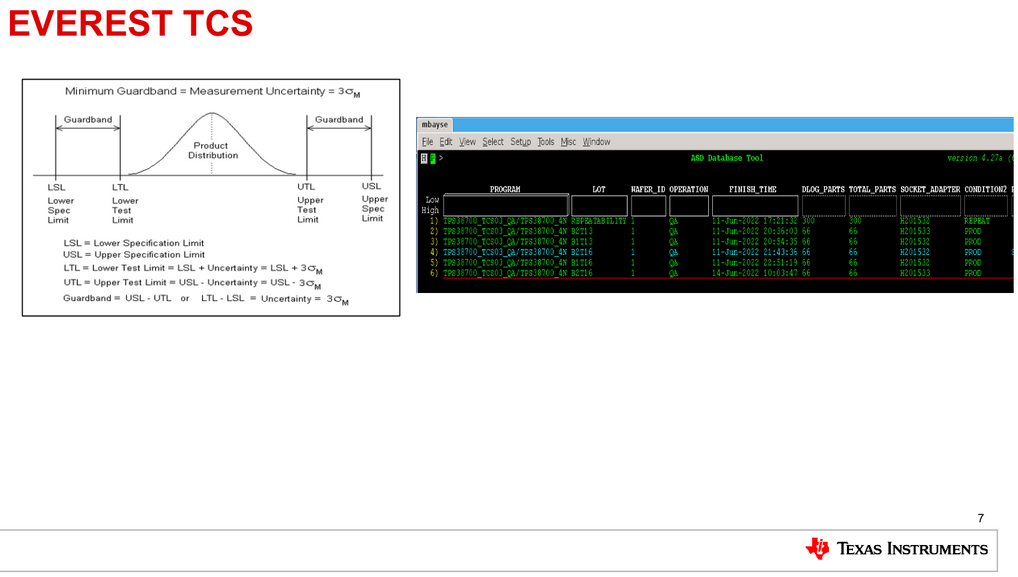
Task: Open the Setup menu
Action: [x=520, y=142]
